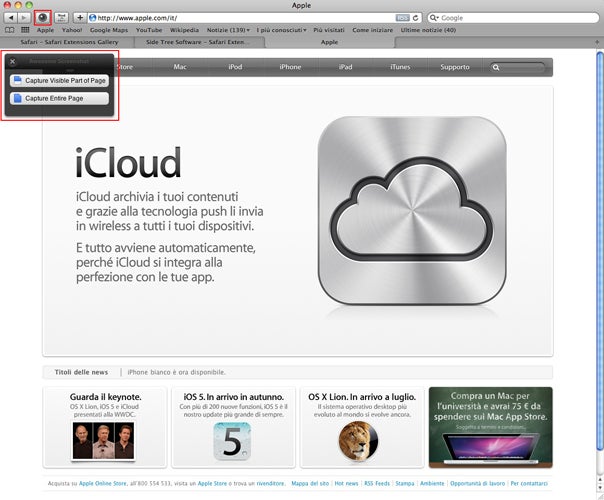604x500 pixels.
Task: Open iPod in Apple navigation bar
Action: tap(235, 67)
